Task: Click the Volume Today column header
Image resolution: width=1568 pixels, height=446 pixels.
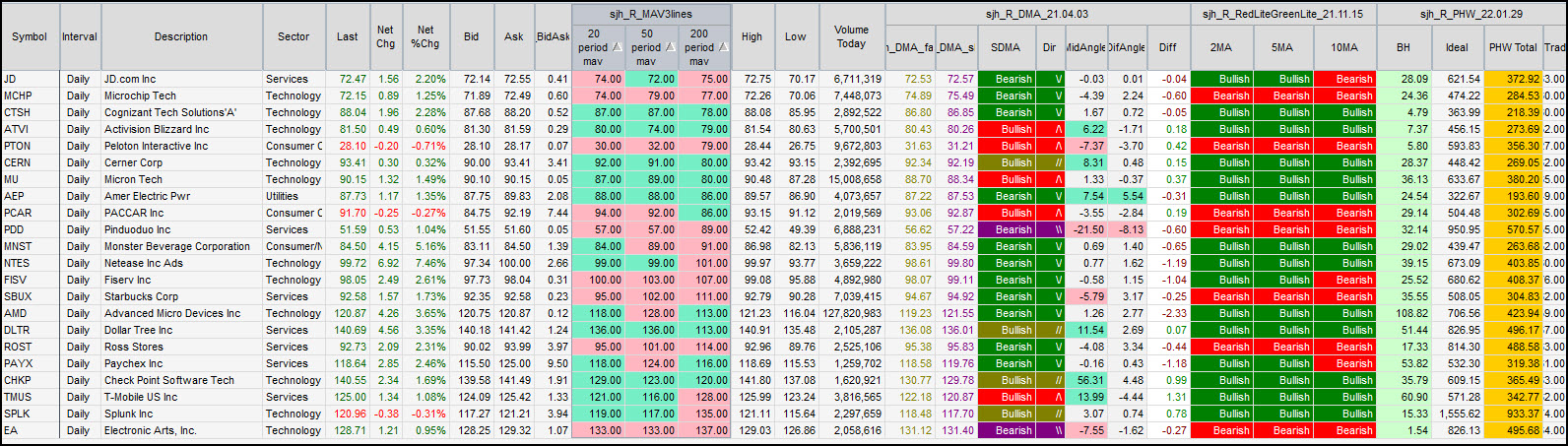Action: click(851, 36)
